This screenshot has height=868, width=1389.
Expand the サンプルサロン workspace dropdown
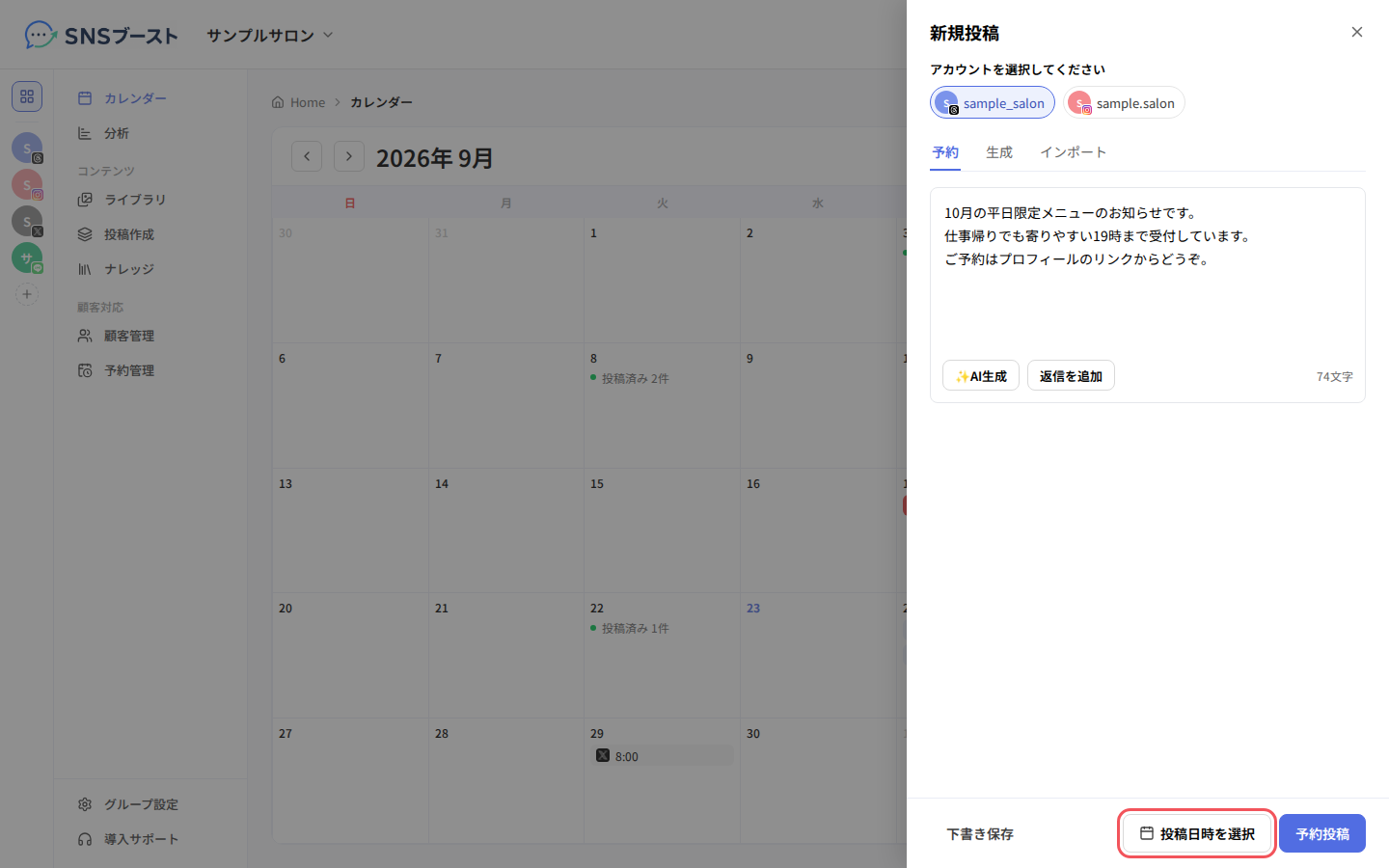(270, 36)
